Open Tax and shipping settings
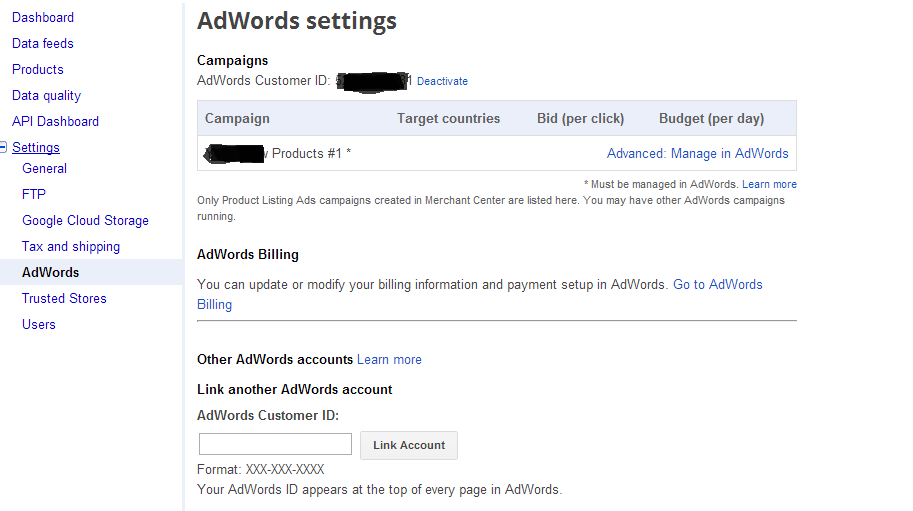 pos(70,247)
